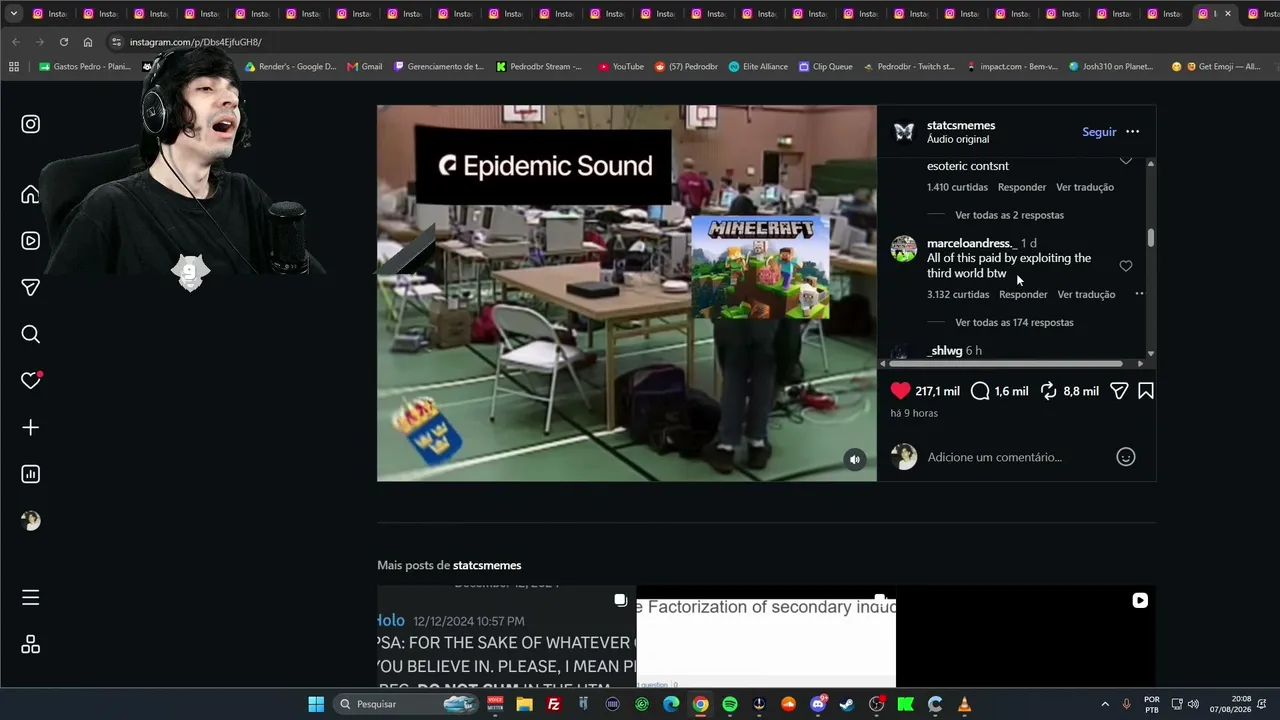This screenshot has height=720, width=1280.
Task: Click the Windows taskbar Pesquisar search box
Action: pyautogui.click(x=407, y=704)
